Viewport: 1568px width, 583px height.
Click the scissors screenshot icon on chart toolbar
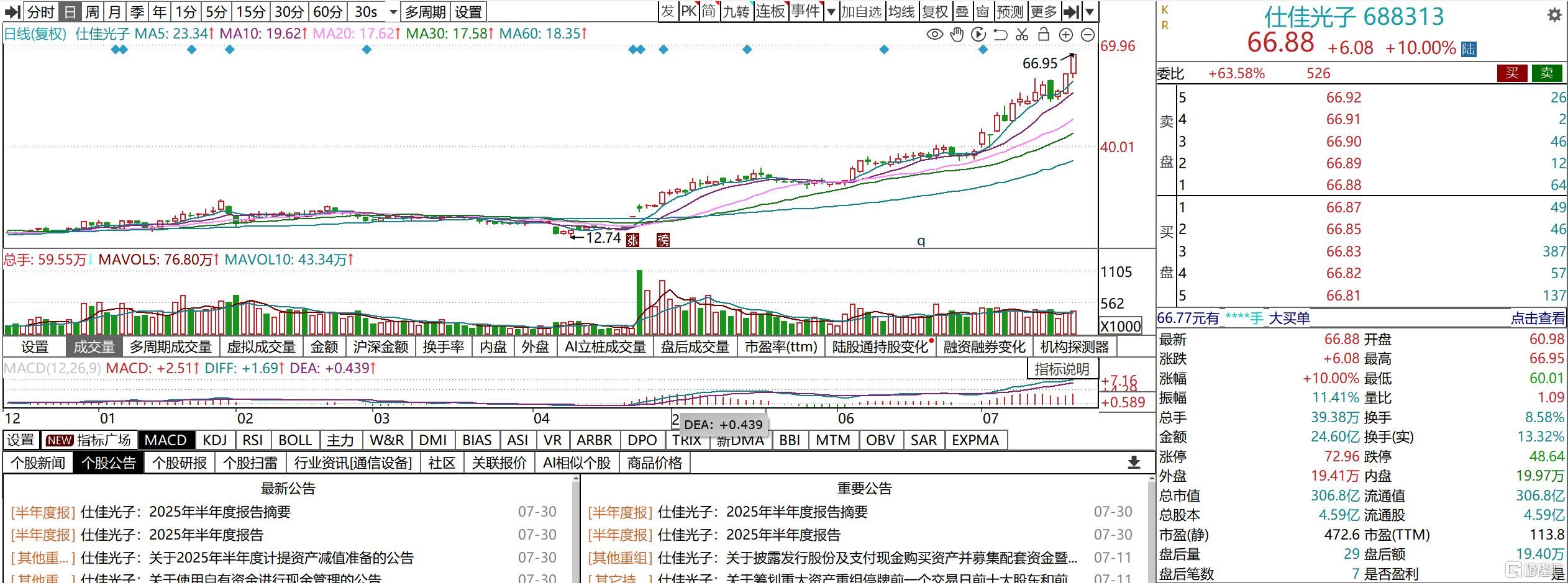tap(1022, 35)
